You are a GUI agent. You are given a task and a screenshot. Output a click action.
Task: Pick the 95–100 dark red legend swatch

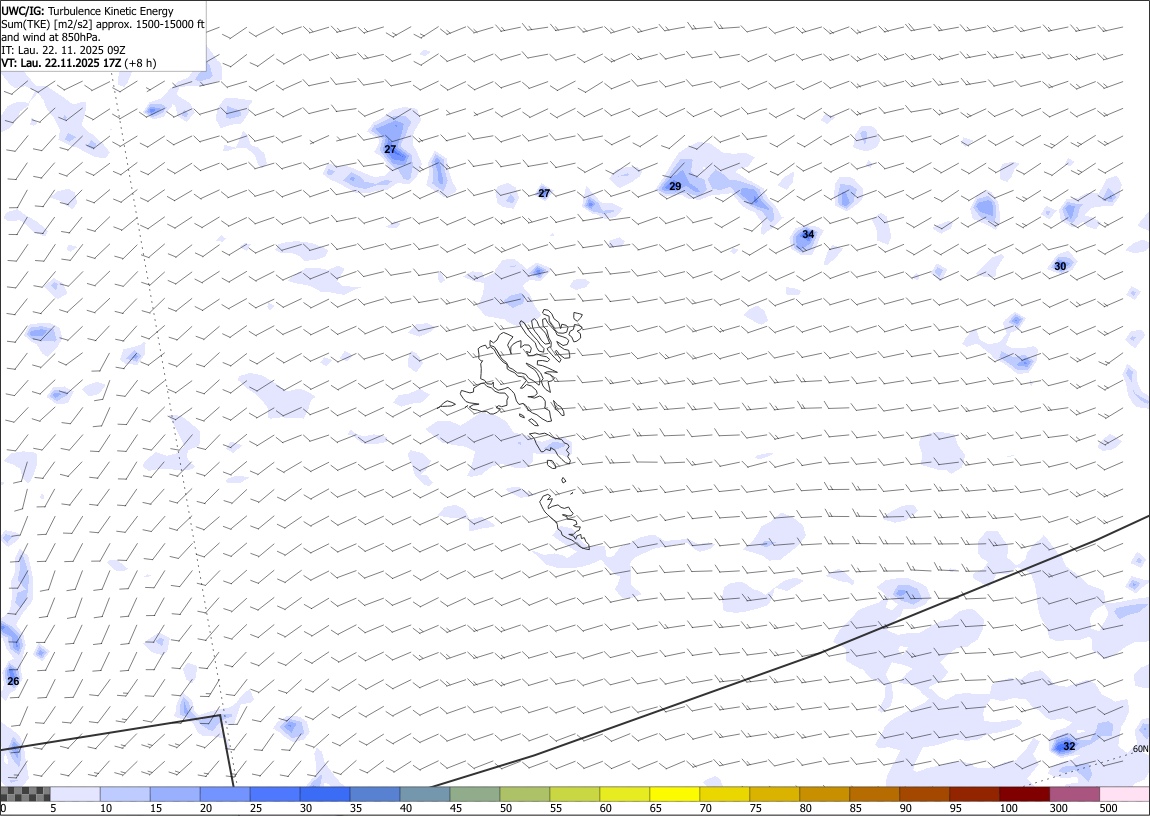[x=974, y=794]
